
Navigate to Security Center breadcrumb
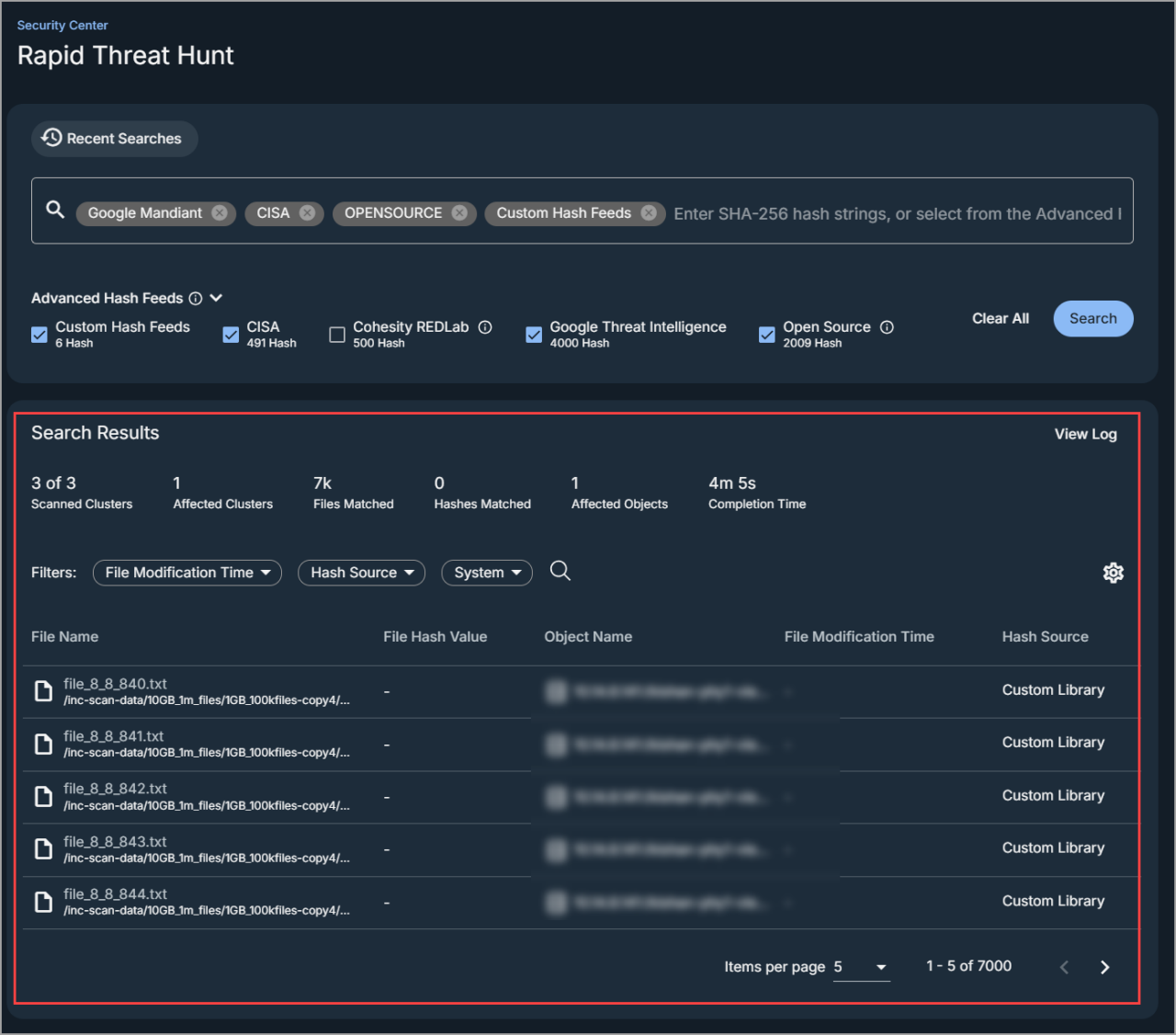tap(62, 25)
